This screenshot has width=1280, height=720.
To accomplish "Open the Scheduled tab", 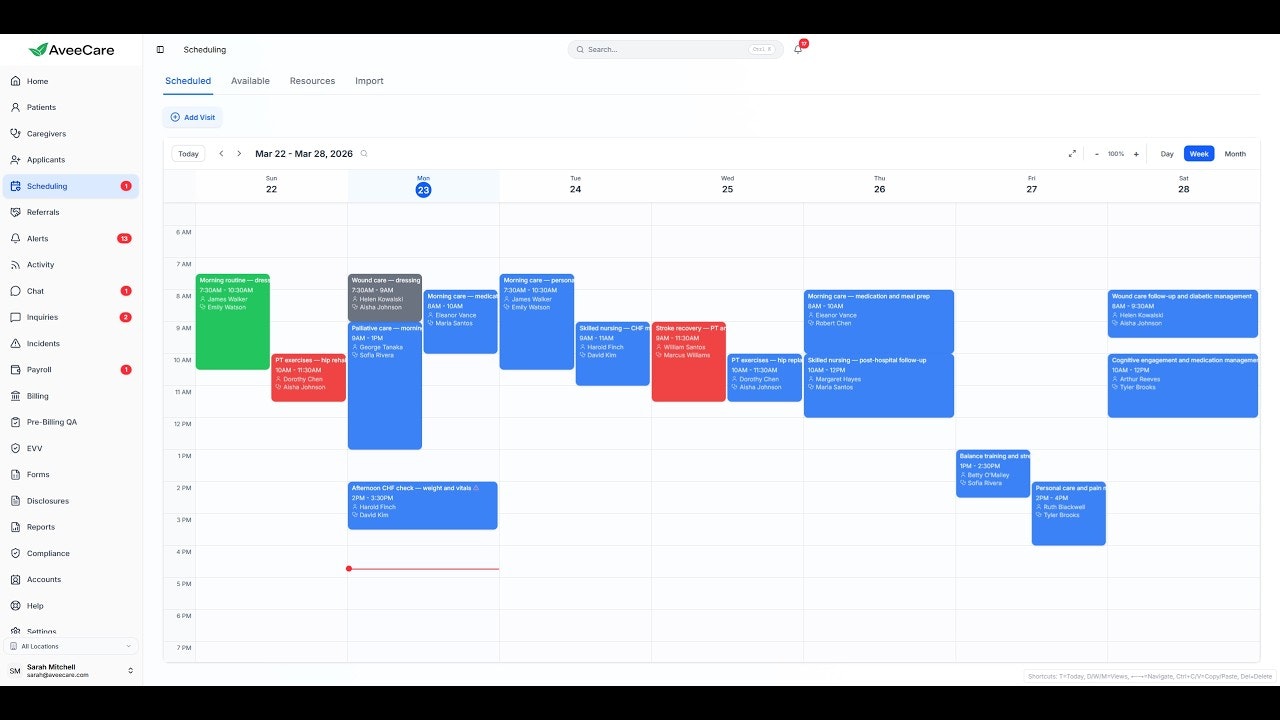I will click(x=188, y=81).
